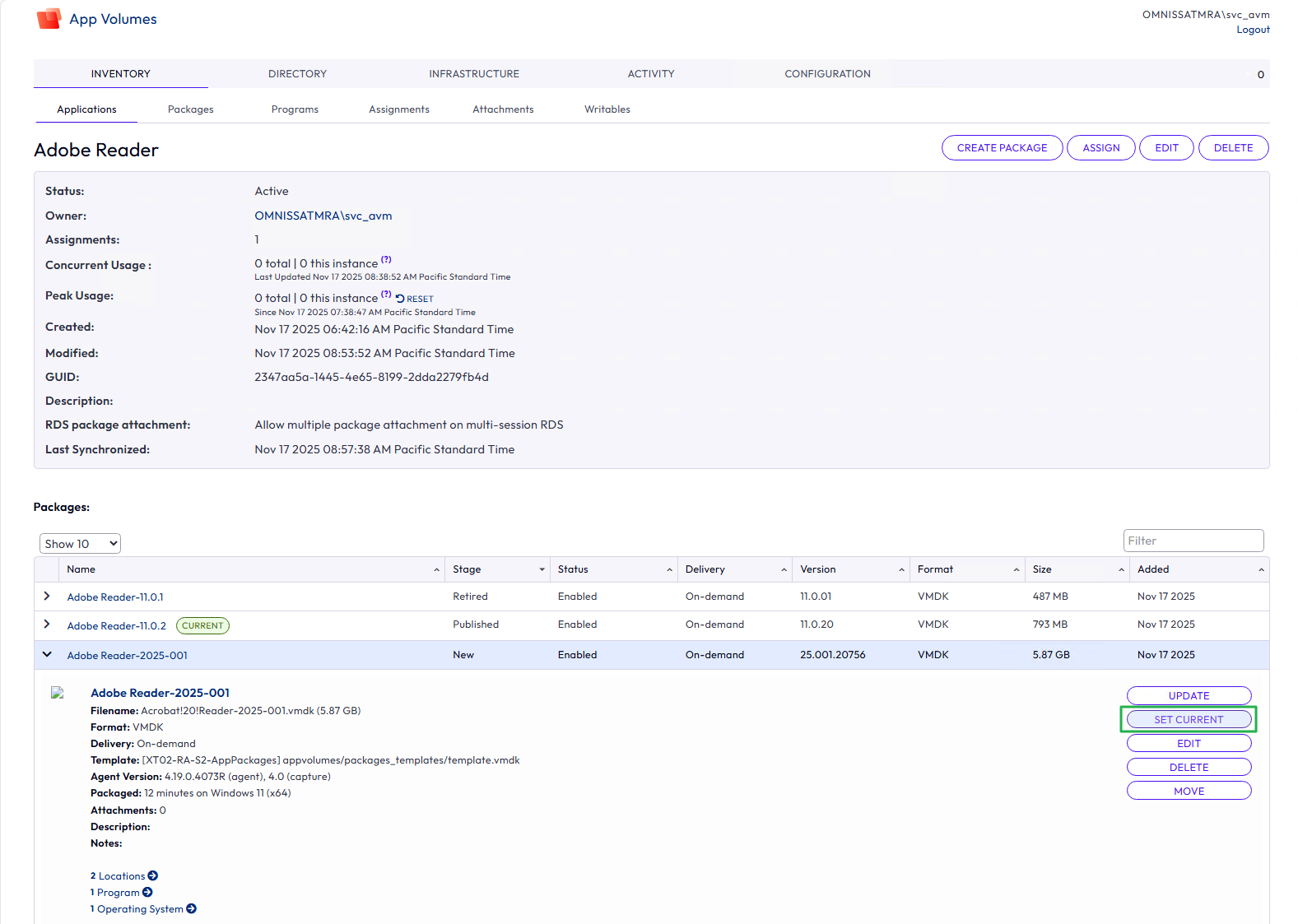1298x924 pixels.
Task: Open Adobe Reader-2025-001 link in table row
Action: (x=127, y=655)
